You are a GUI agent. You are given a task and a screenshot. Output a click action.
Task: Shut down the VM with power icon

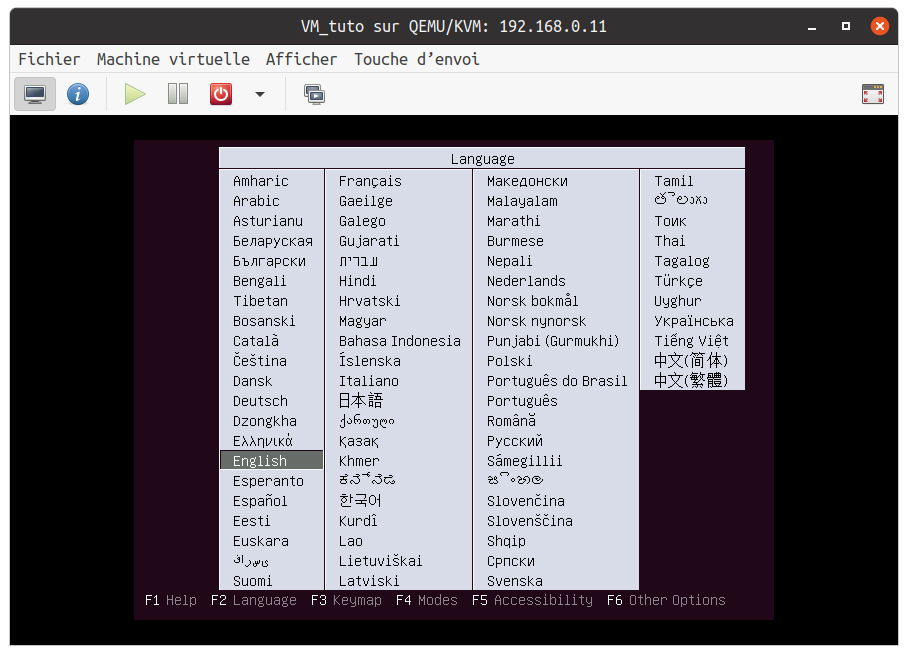[221, 94]
